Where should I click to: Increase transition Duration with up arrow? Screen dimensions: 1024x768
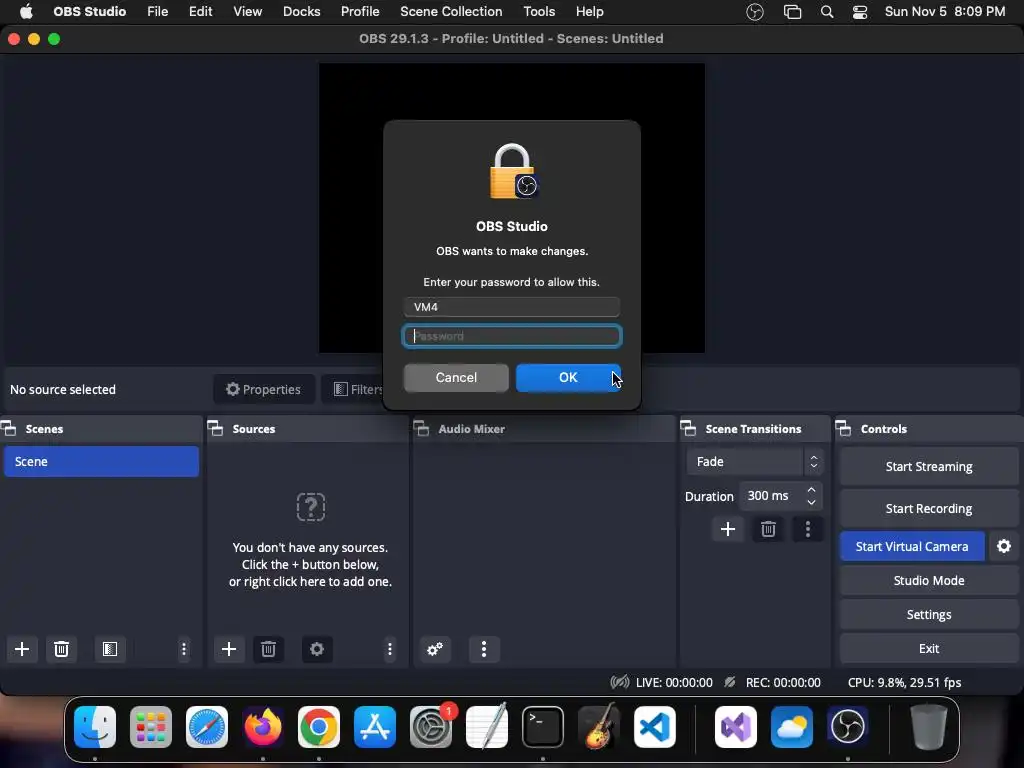[812, 489]
